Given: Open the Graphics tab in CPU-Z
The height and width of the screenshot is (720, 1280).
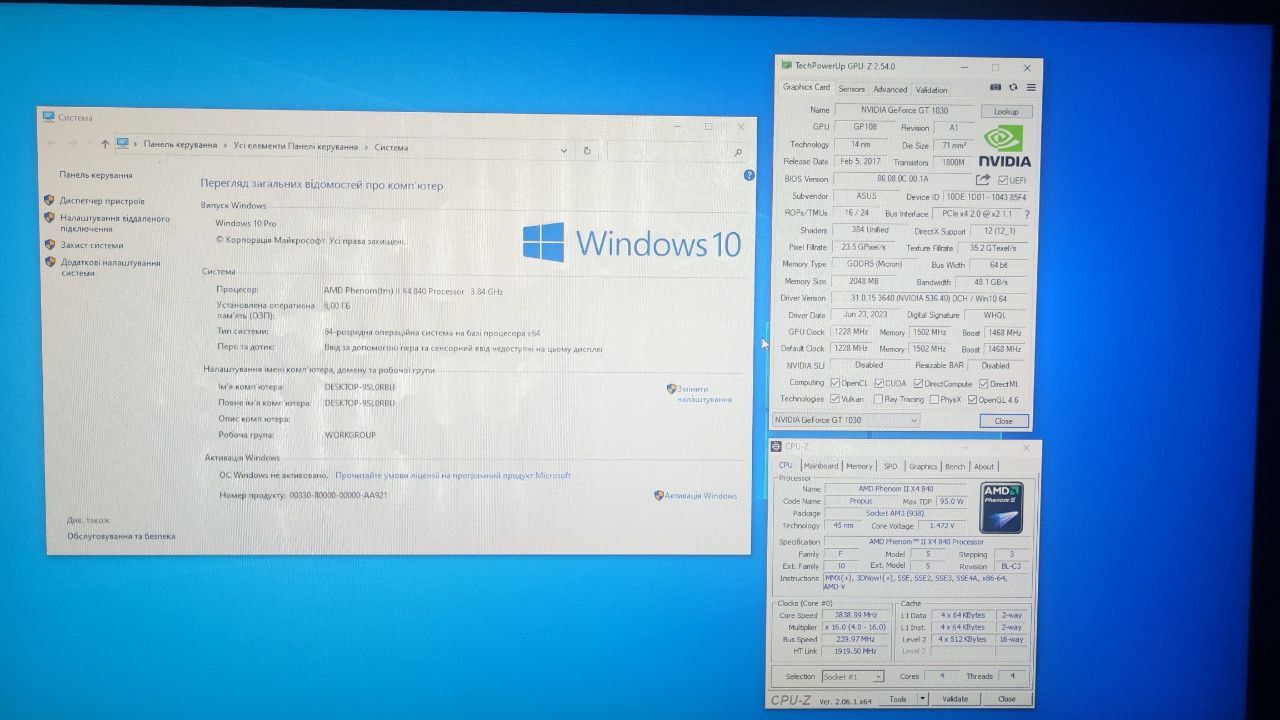Looking at the screenshot, I should [x=923, y=466].
